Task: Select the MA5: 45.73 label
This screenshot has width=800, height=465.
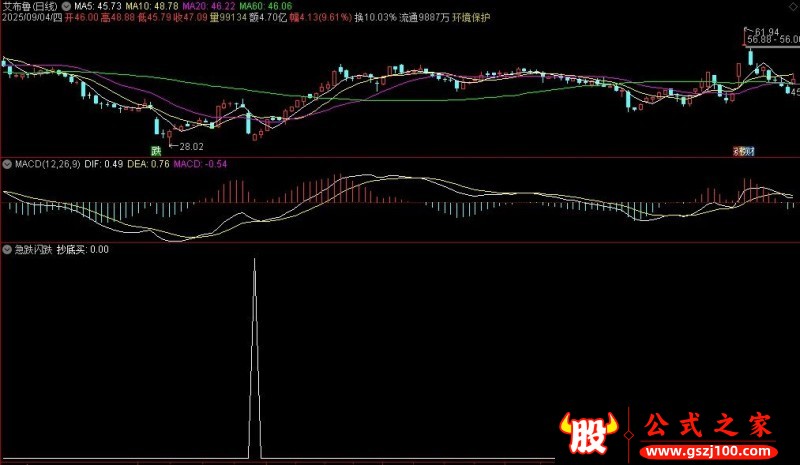Action: click(x=97, y=6)
